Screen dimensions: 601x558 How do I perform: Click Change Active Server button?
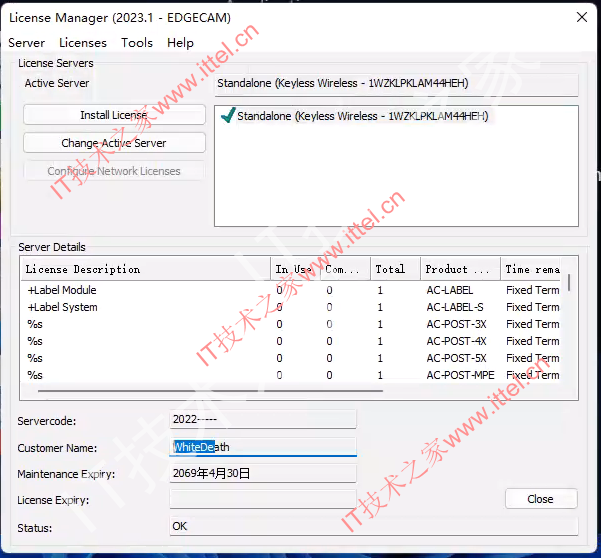click(x=114, y=143)
